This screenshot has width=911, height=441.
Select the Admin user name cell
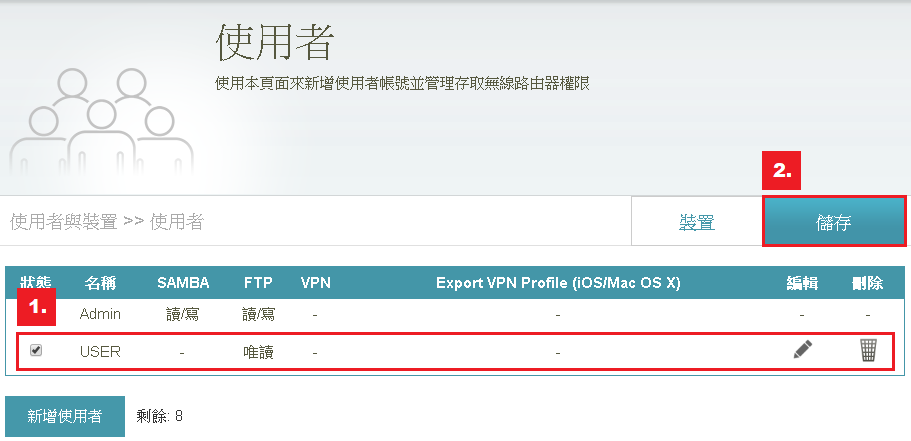(x=100, y=314)
